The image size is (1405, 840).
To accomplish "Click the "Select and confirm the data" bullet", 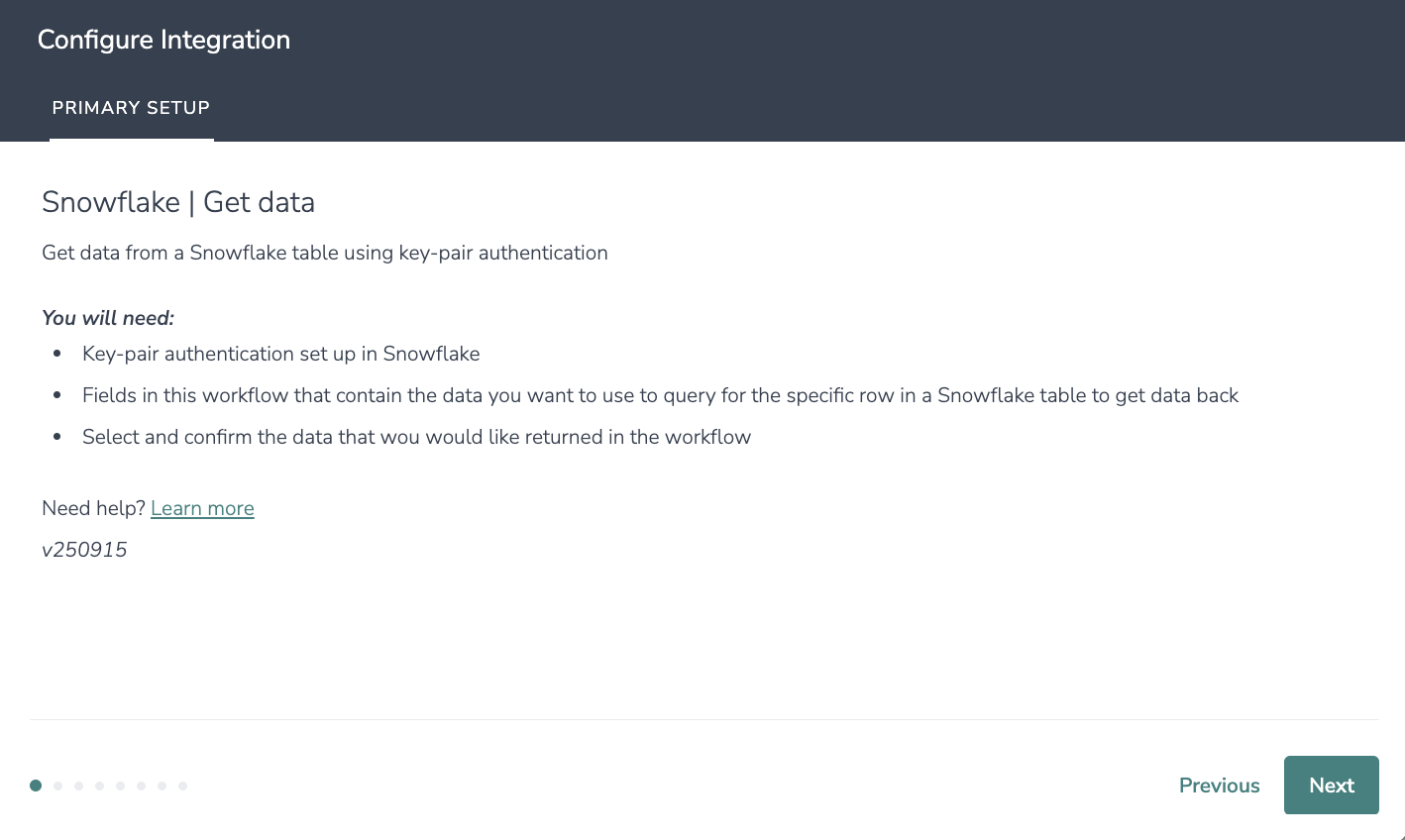I will pyautogui.click(x=416, y=437).
